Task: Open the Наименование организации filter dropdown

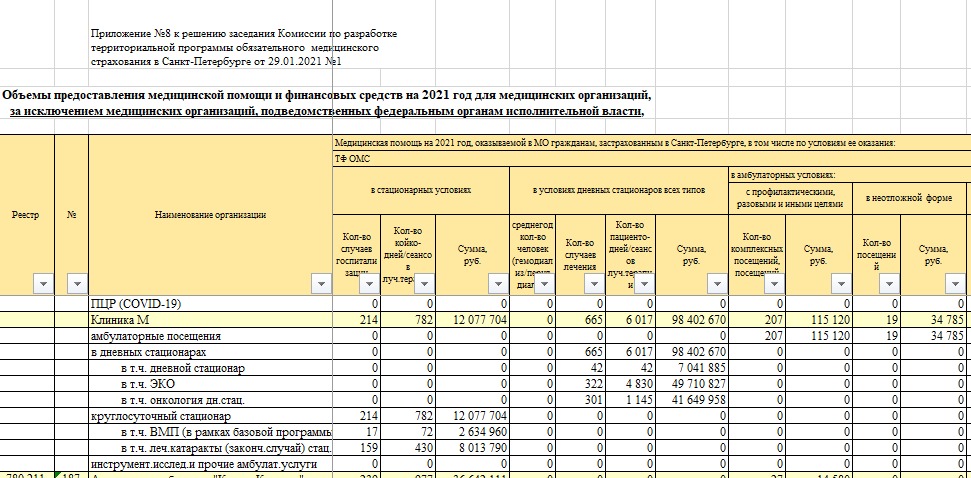Action: (x=321, y=284)
